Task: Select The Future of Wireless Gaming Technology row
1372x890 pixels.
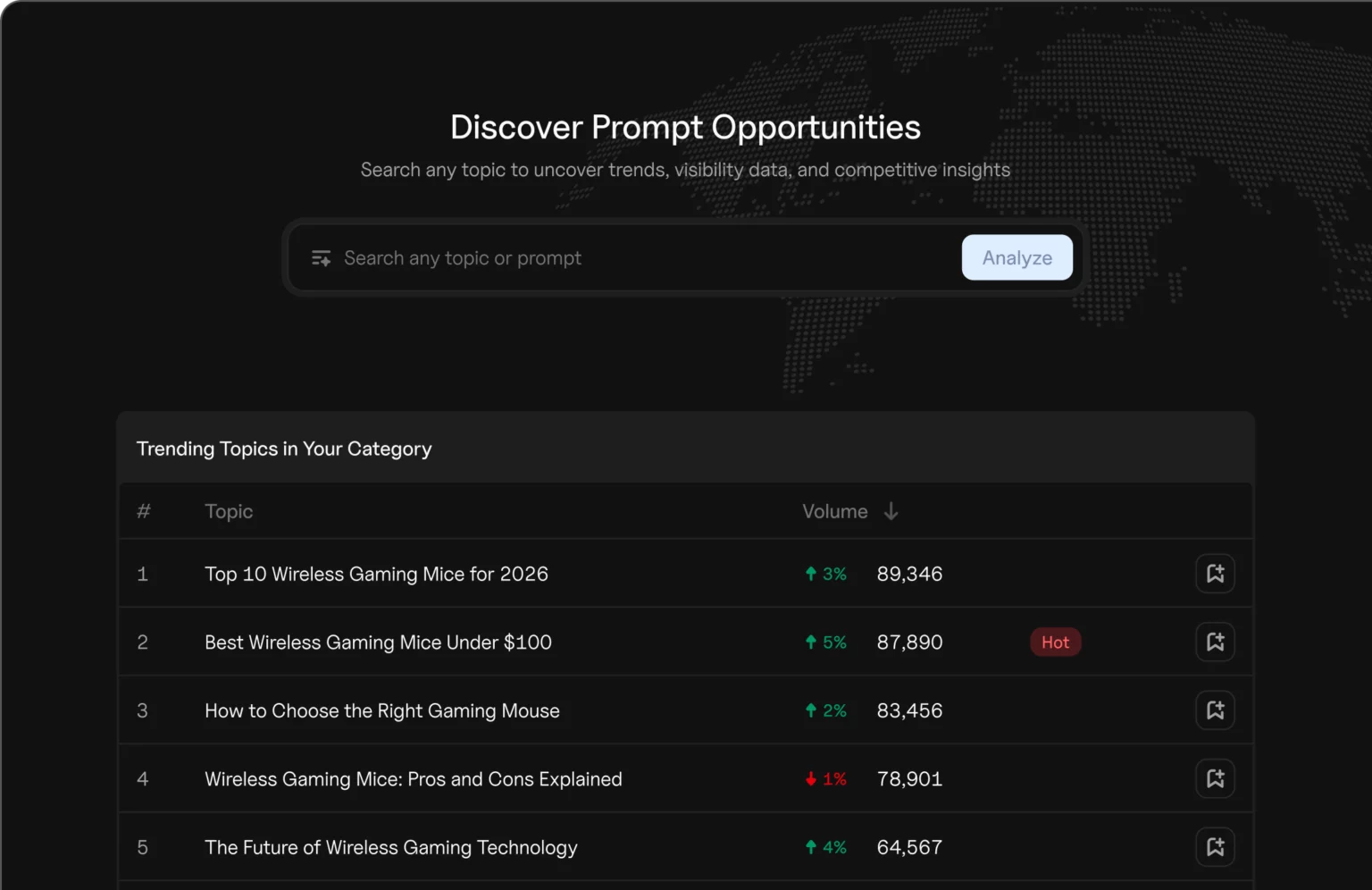Action: [390, 847]
